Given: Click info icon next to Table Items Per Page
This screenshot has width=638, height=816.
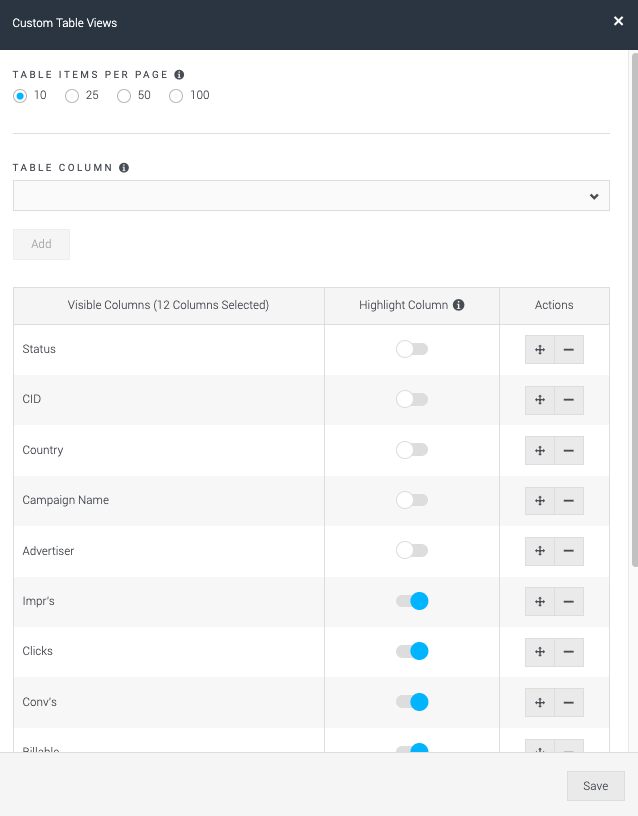Looking at the screenshot, I should 179,74.
